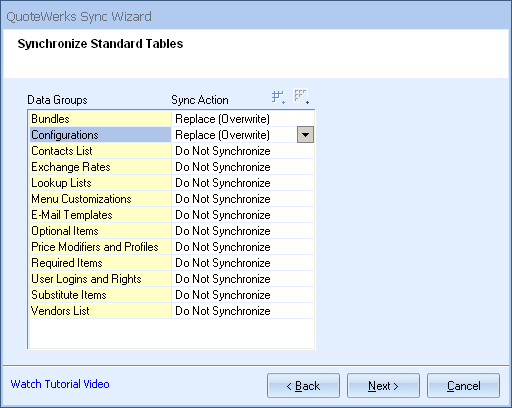The height and width of the screenshot is (408, 512).
Task: Click the Substitute Items sync action cell
Action: coord(243,295)
